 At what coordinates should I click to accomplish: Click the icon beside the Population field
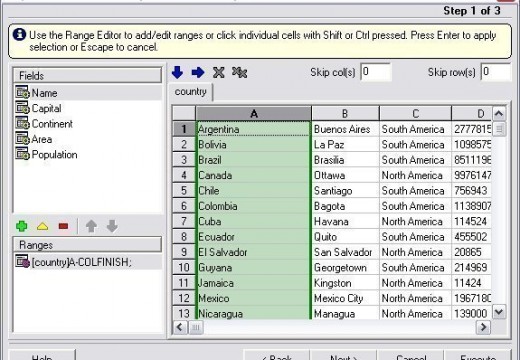pos(22,154)
